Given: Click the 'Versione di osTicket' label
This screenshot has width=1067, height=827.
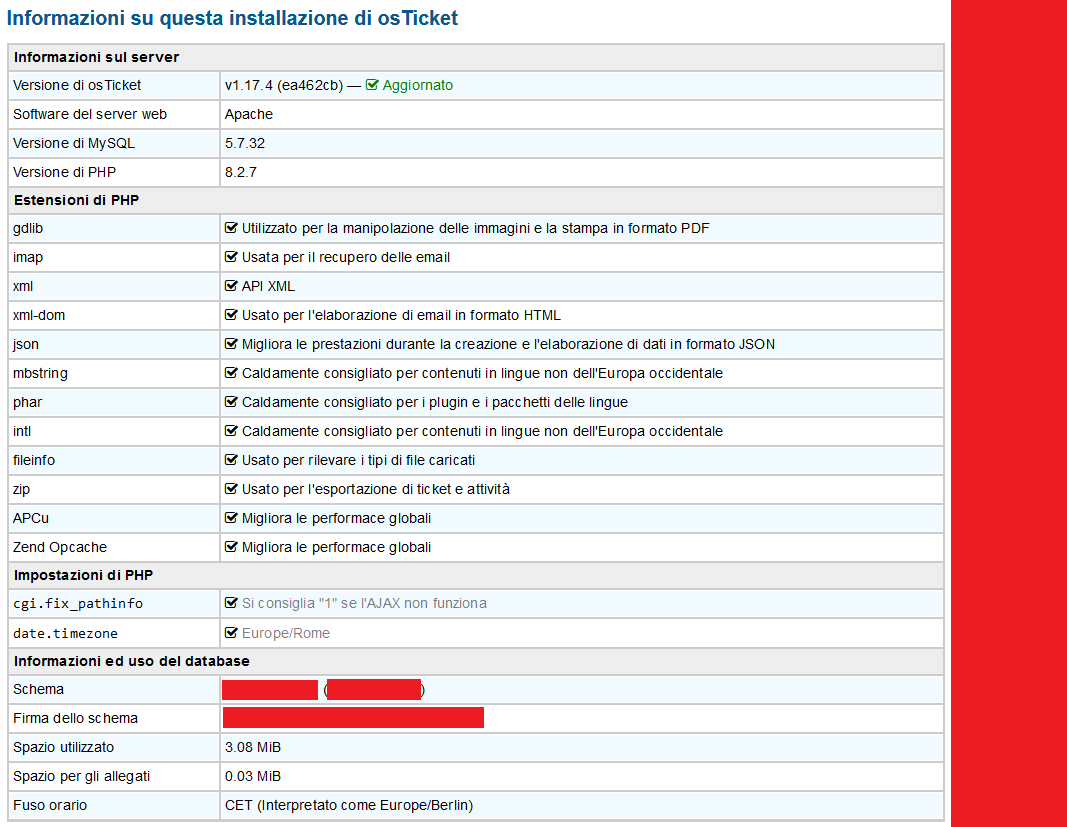Looking at the screenshot, I should [77, 85].
